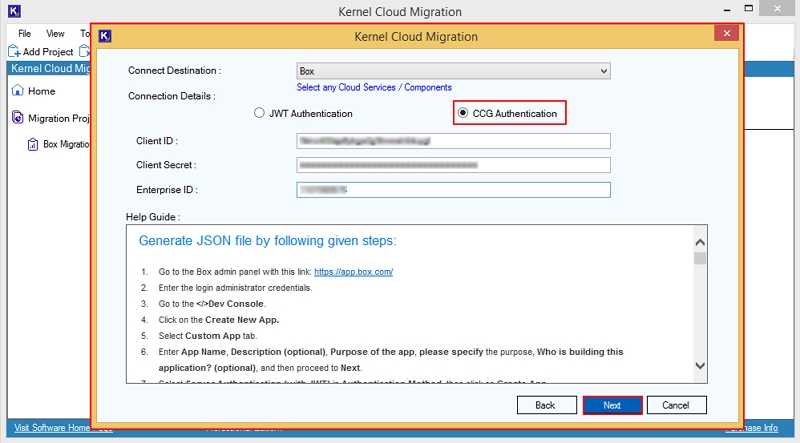The height and width of the screenshot is (443, 800).
Task: Click the Home icon in sidebar
Action: (18, 90)
